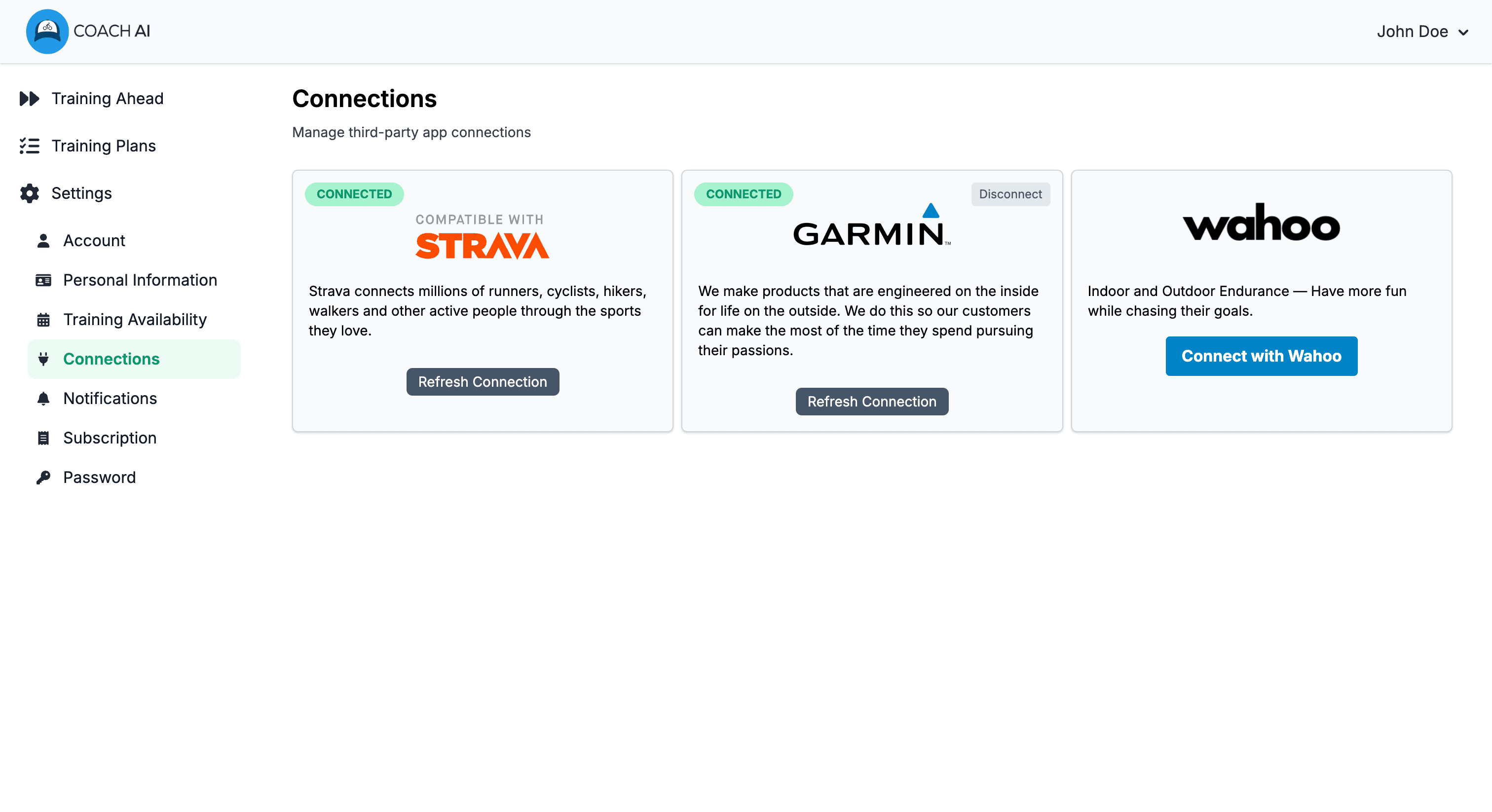Click the Connections page heading
The height and width of the screenshot is (812, 1492).
(x=364, y=99)
